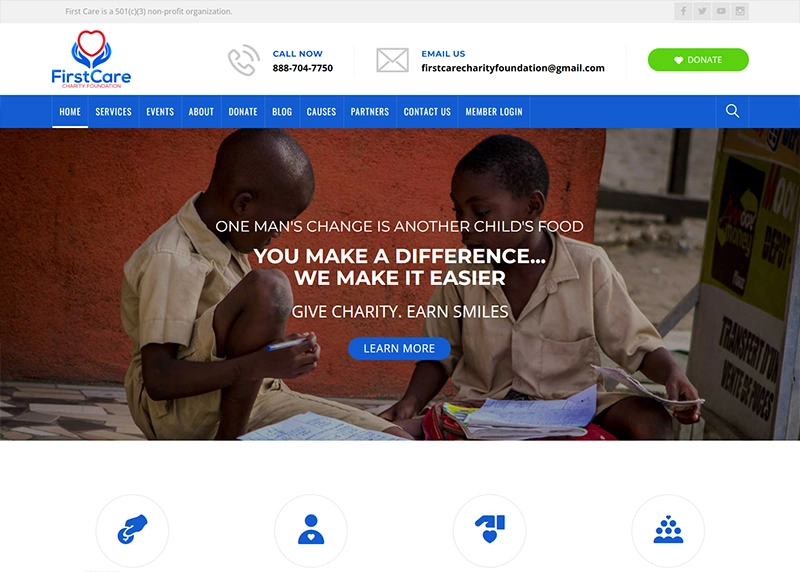
Task: Click the search magnifier icon
Action: pyautogui.click(x=732, y=111)
